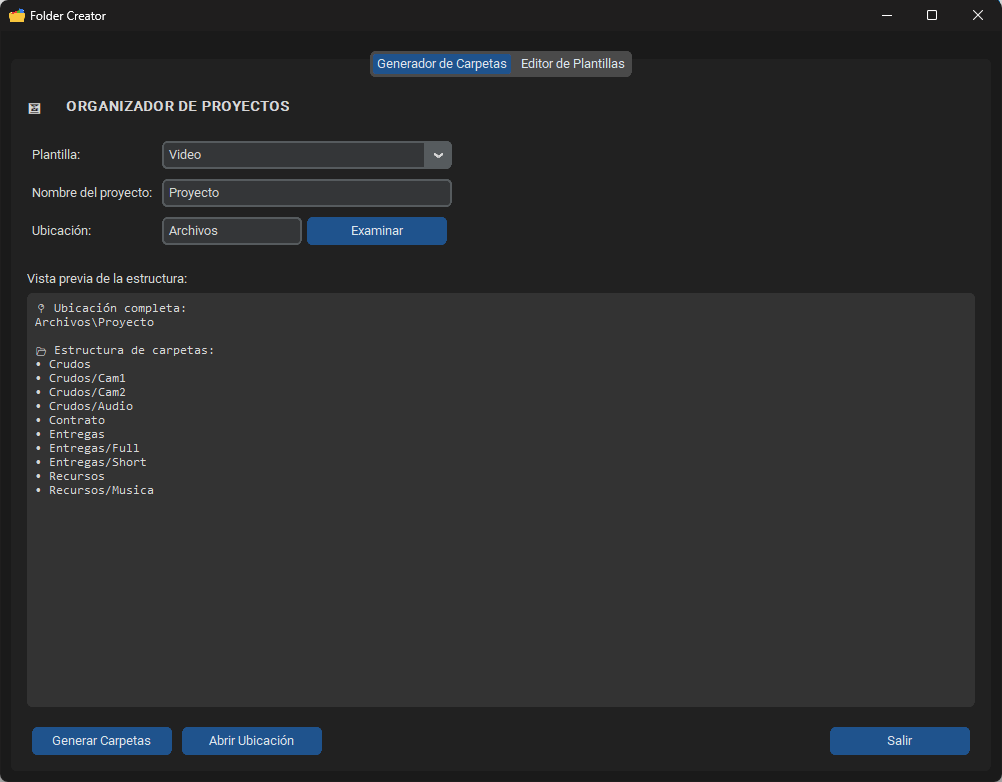Image resolution: width=1002 pixels, height=782 pixels.
Task: Click the Archivos\Proyecto path in the preview
Action: (x=94, y=323)
